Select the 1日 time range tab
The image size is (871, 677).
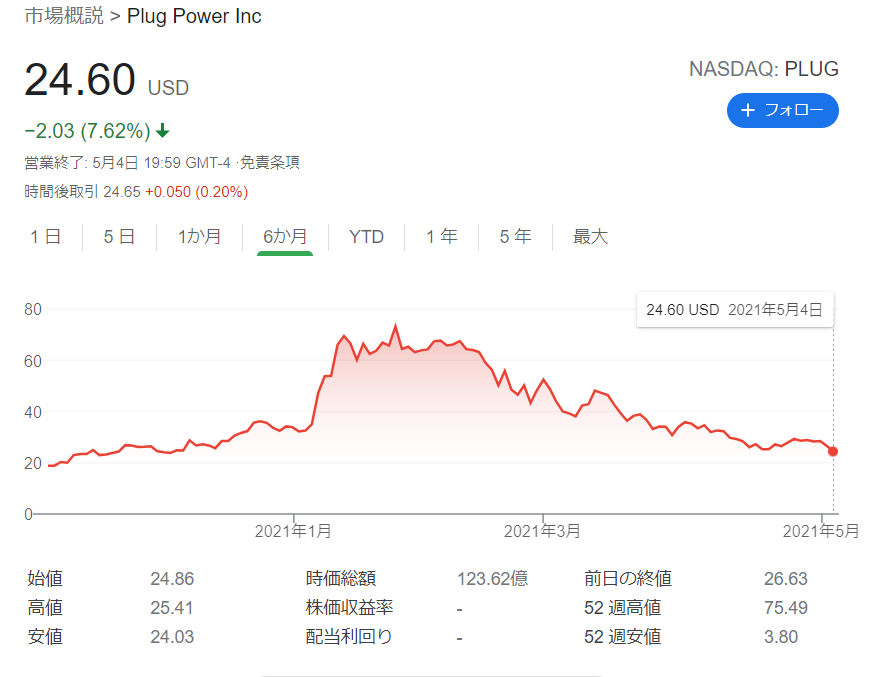(46, 237)
